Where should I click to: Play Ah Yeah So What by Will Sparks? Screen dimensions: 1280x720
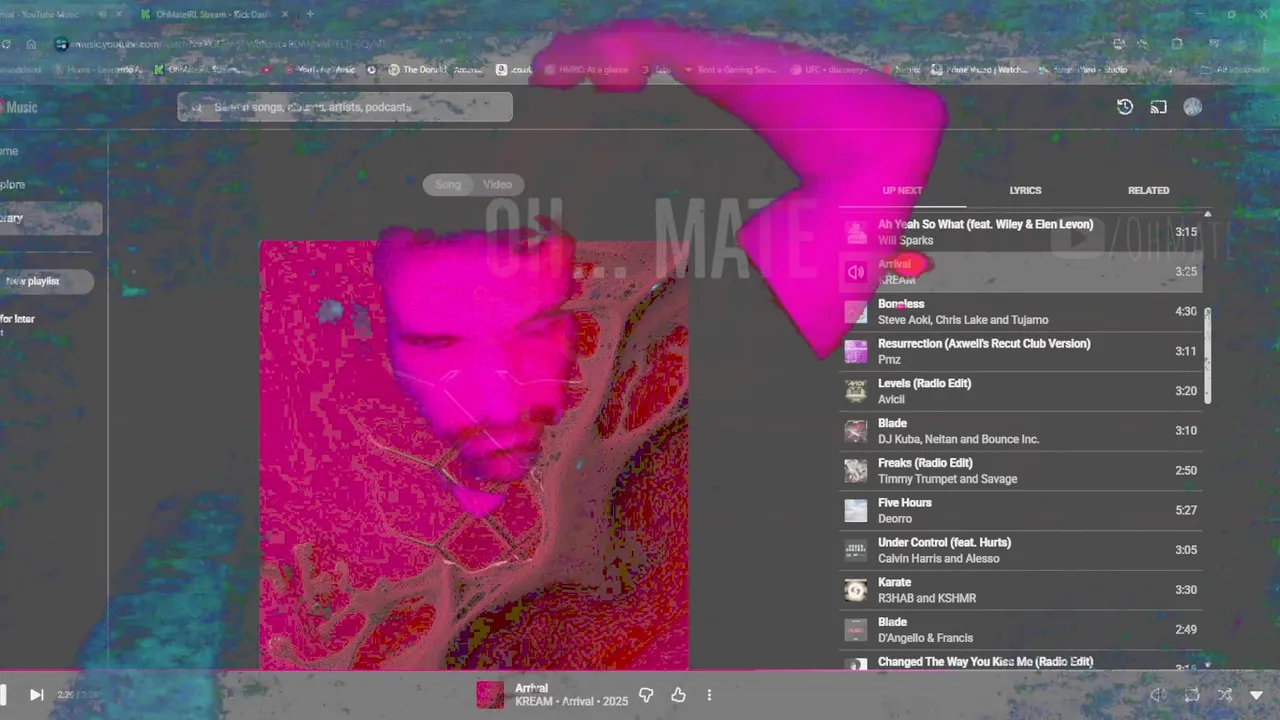1020,232
